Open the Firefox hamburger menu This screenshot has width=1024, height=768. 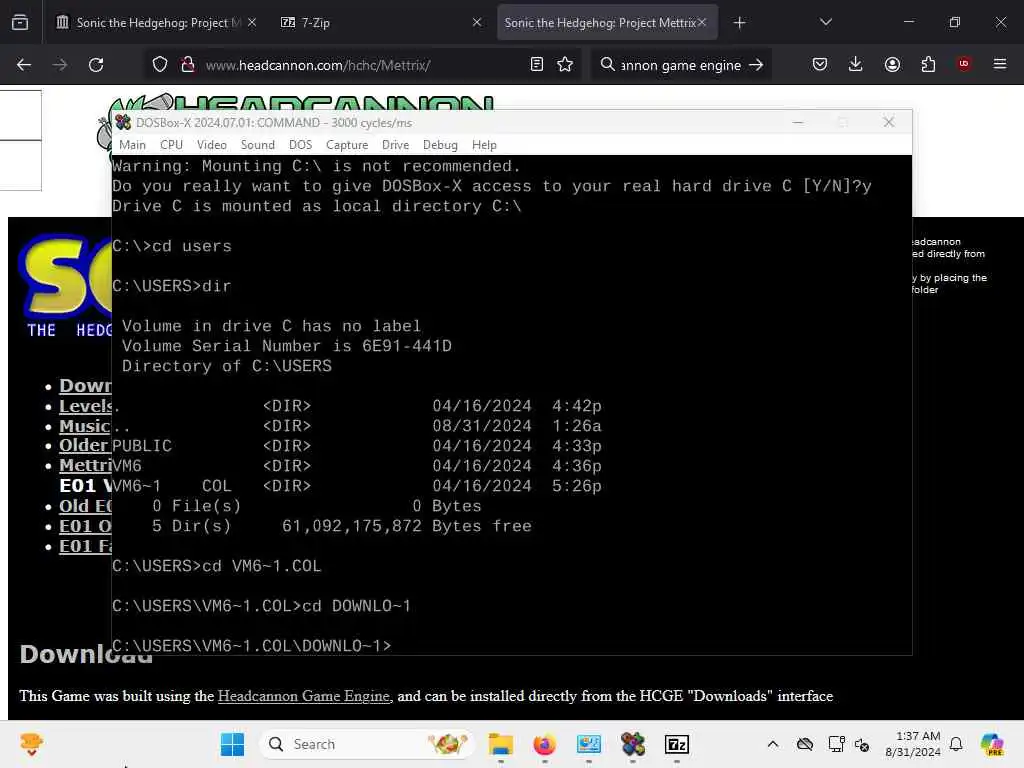[x=1000, y=64]
